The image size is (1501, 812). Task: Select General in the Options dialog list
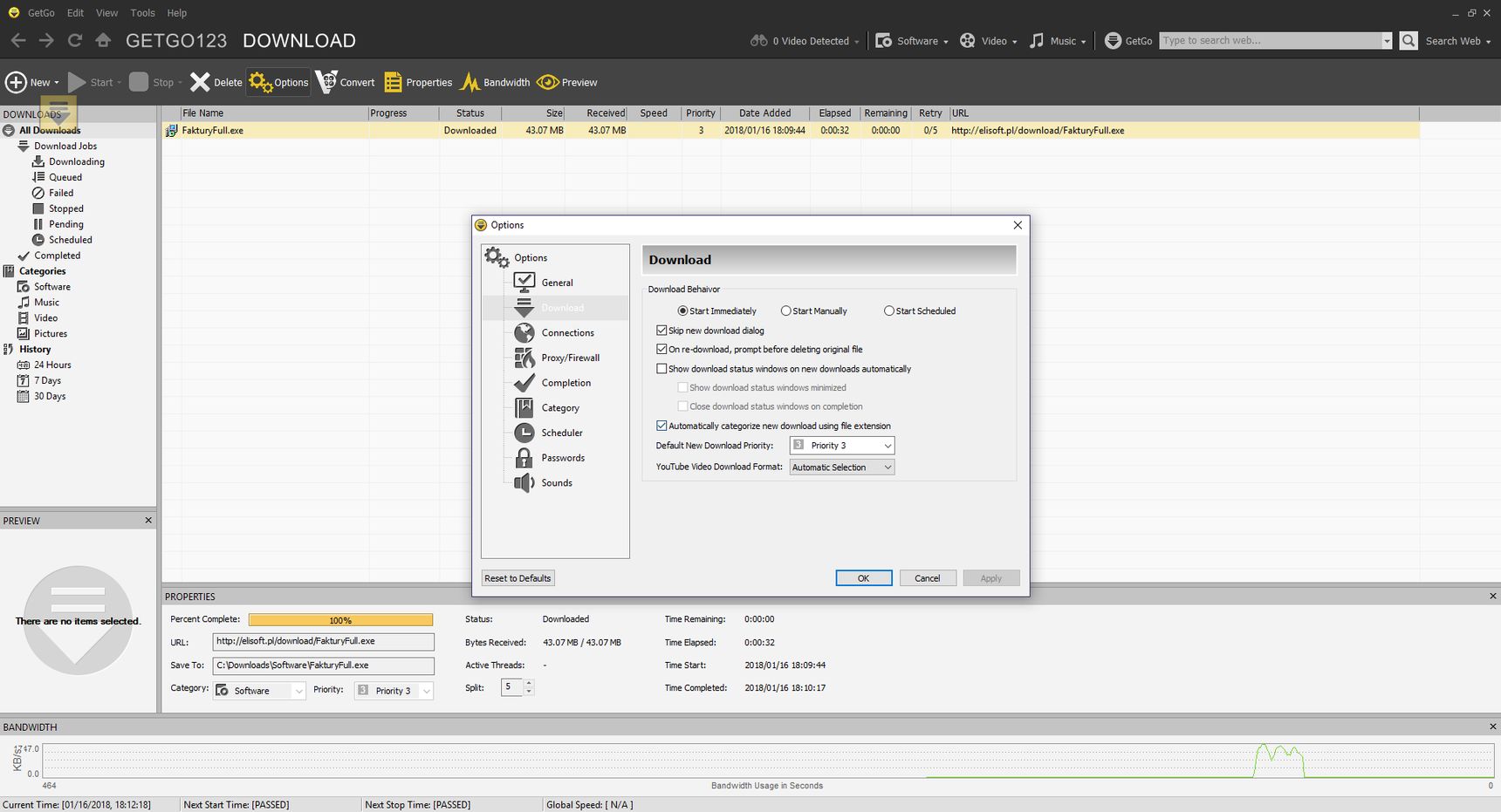(x=556, y=283)
